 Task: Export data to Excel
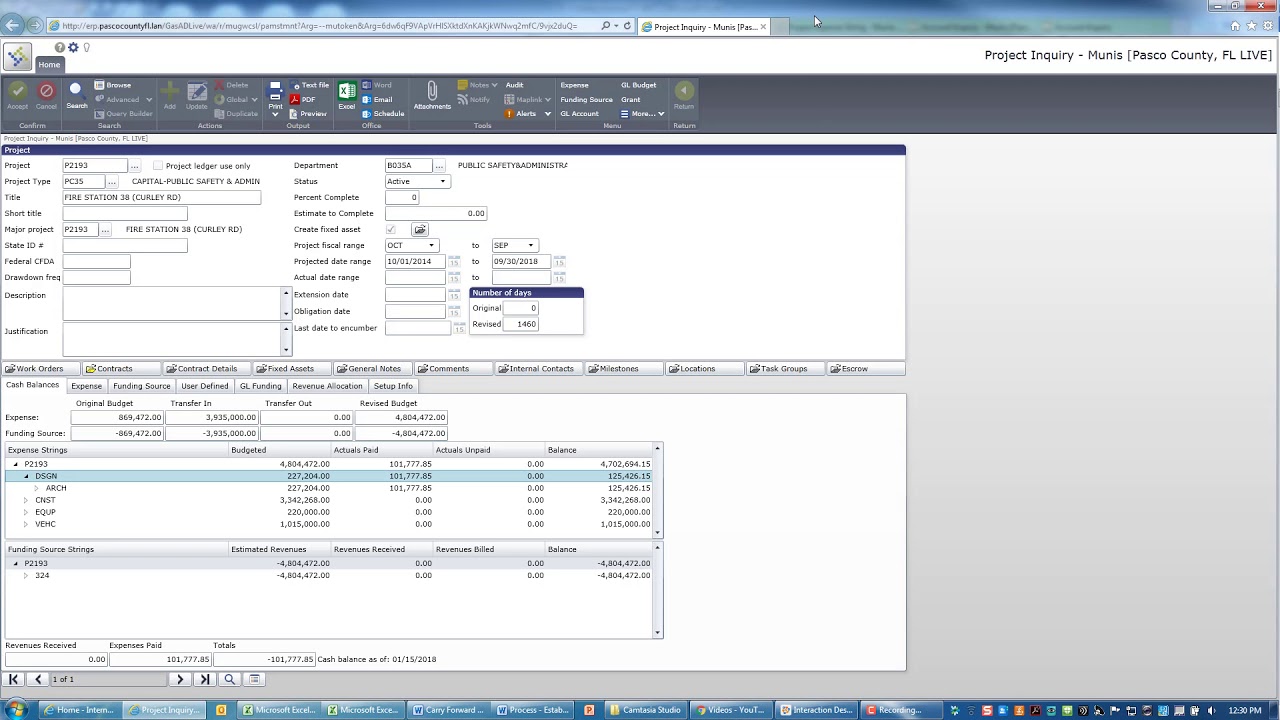pos(347,96)
